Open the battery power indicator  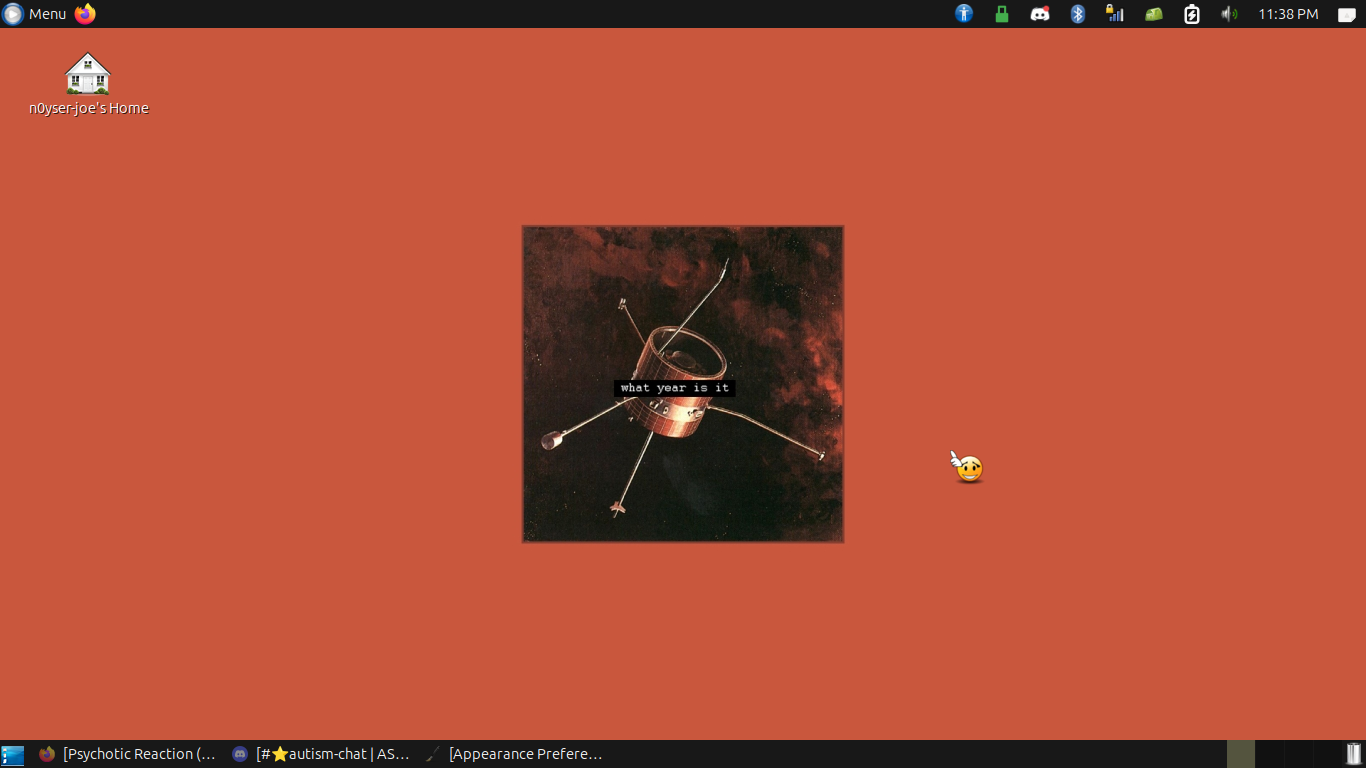click(x=1192, y=14)
